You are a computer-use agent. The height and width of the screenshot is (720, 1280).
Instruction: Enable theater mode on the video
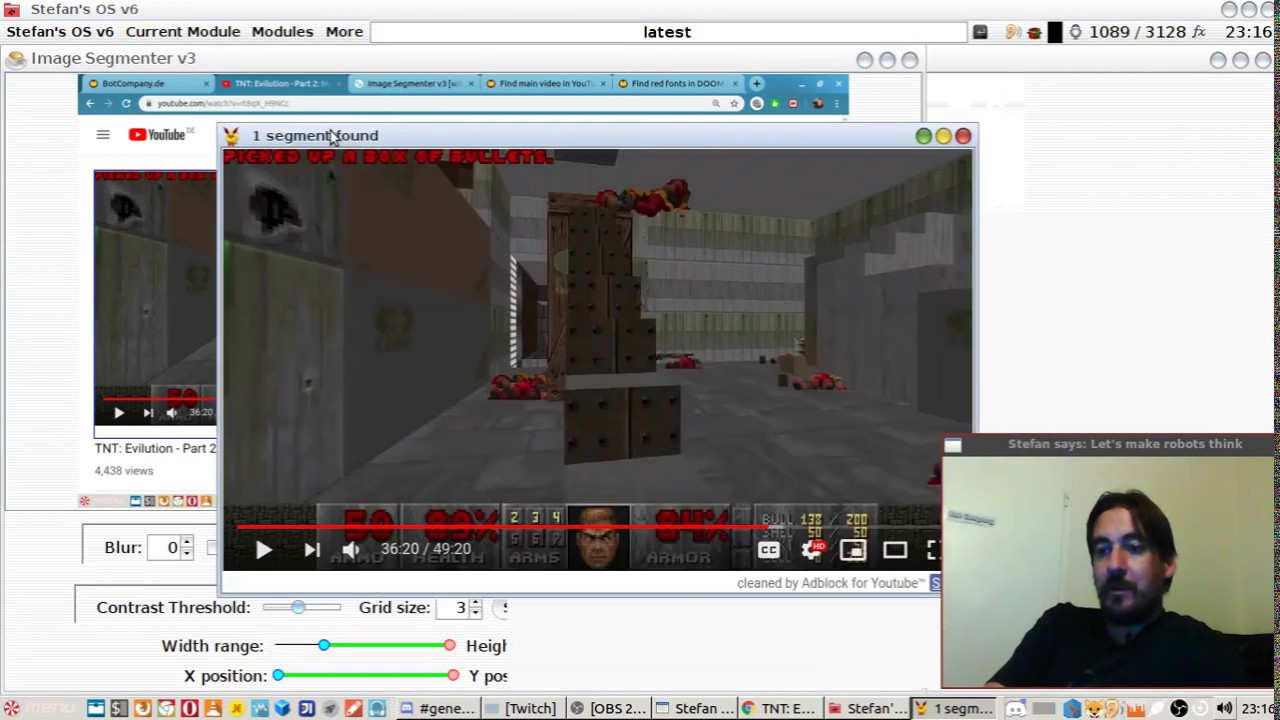895,549
